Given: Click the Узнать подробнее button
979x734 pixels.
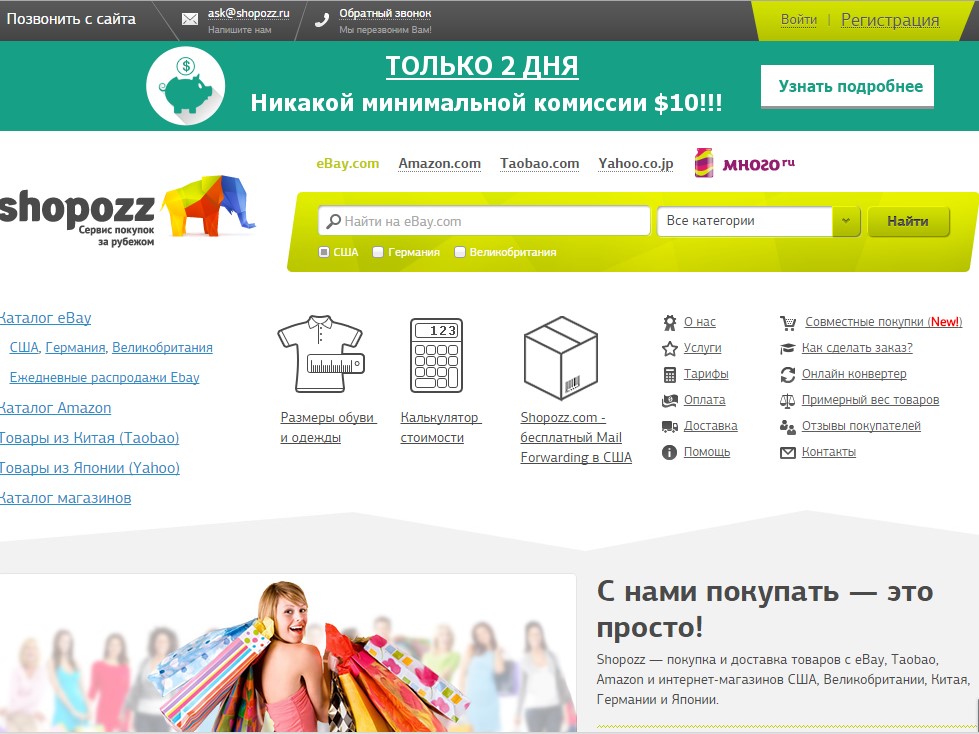Looking at the screenshot, I should (847, 86).
